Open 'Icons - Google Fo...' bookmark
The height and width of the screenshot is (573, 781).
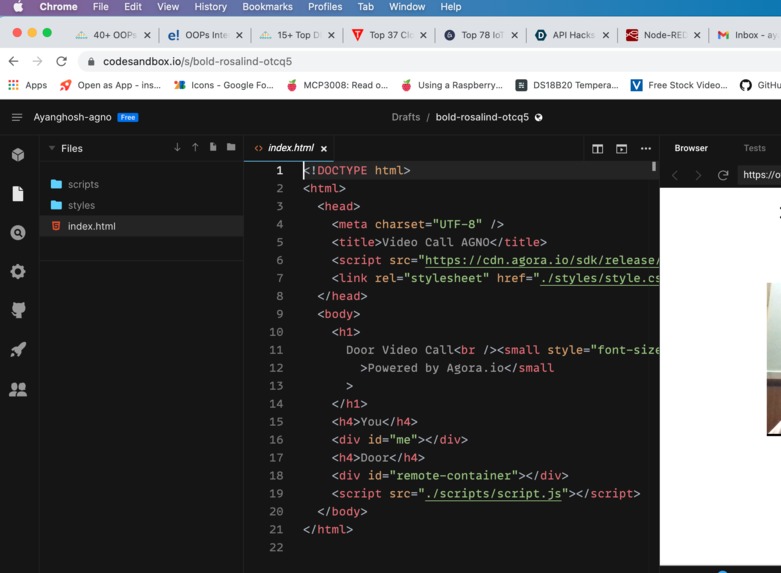click(224, 85)
